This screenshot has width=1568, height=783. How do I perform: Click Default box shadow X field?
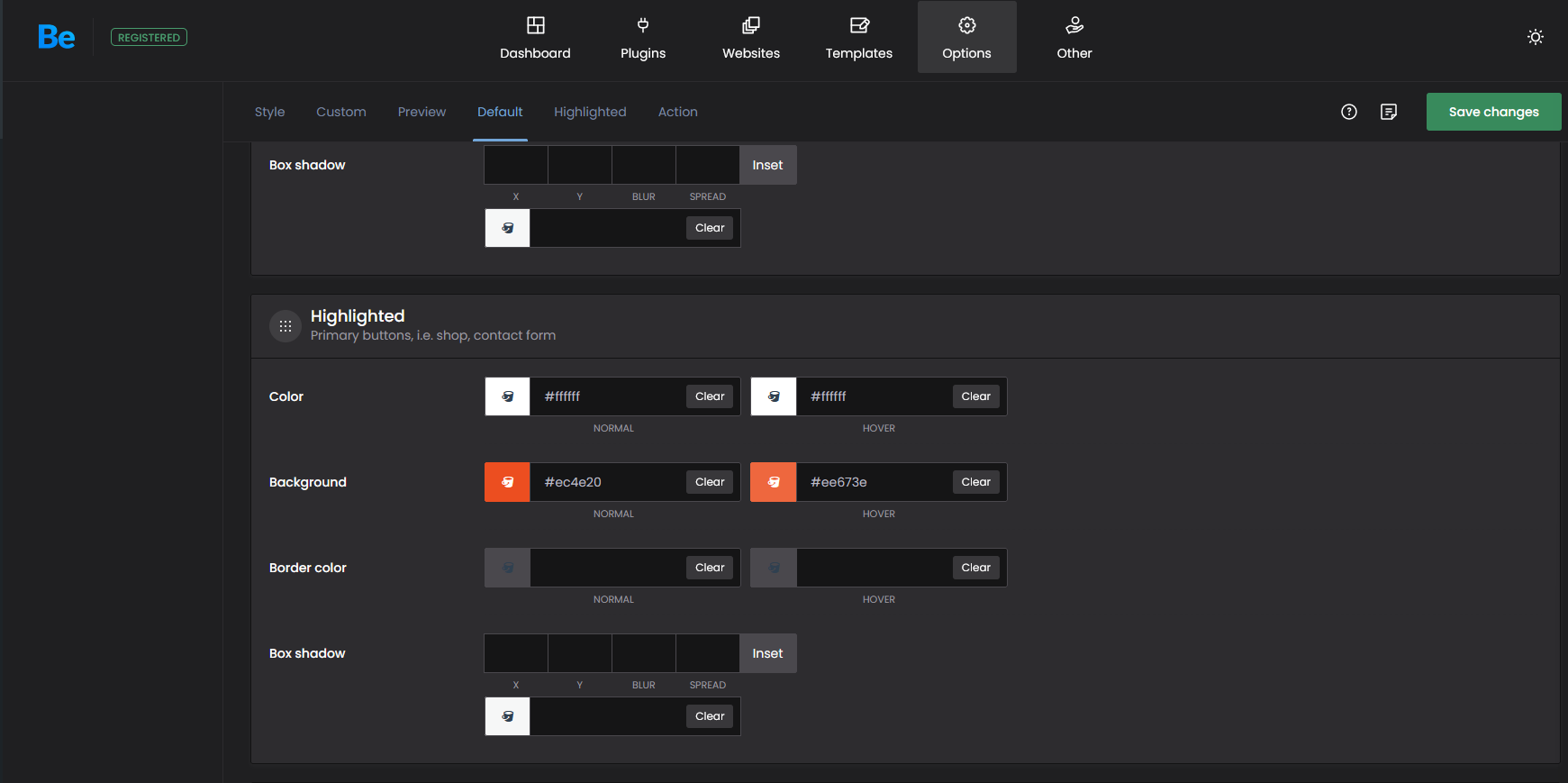pyautogui.click(x=516, y=165)
